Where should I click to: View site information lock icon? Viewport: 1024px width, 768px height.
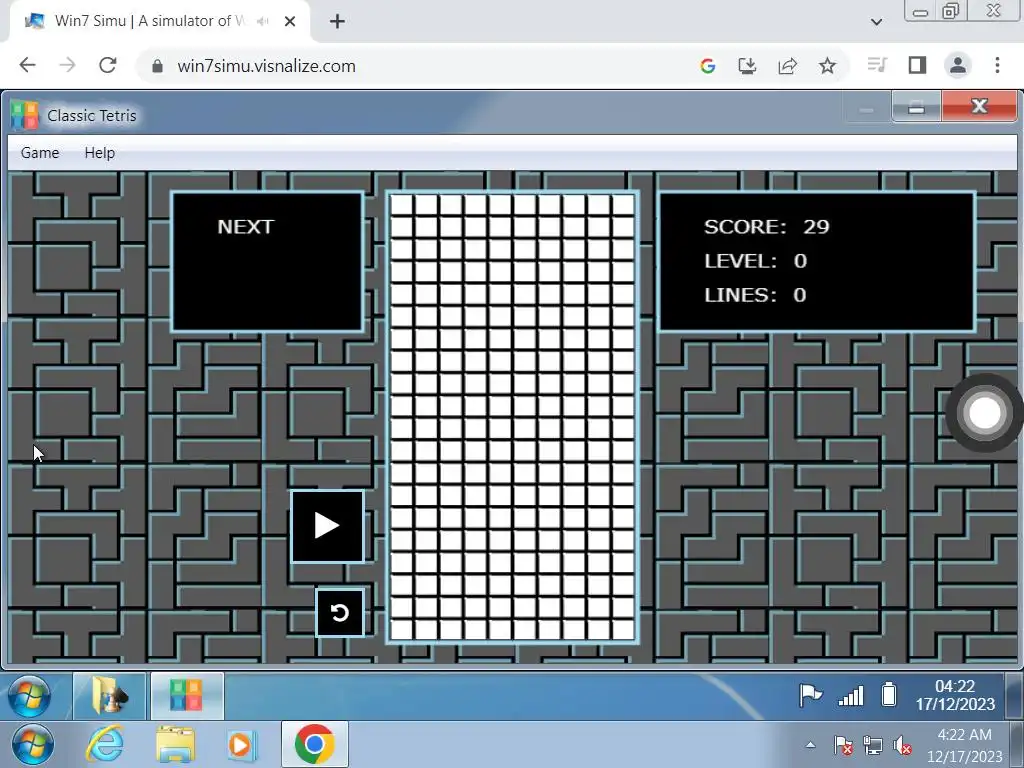(x=157, y=66)
